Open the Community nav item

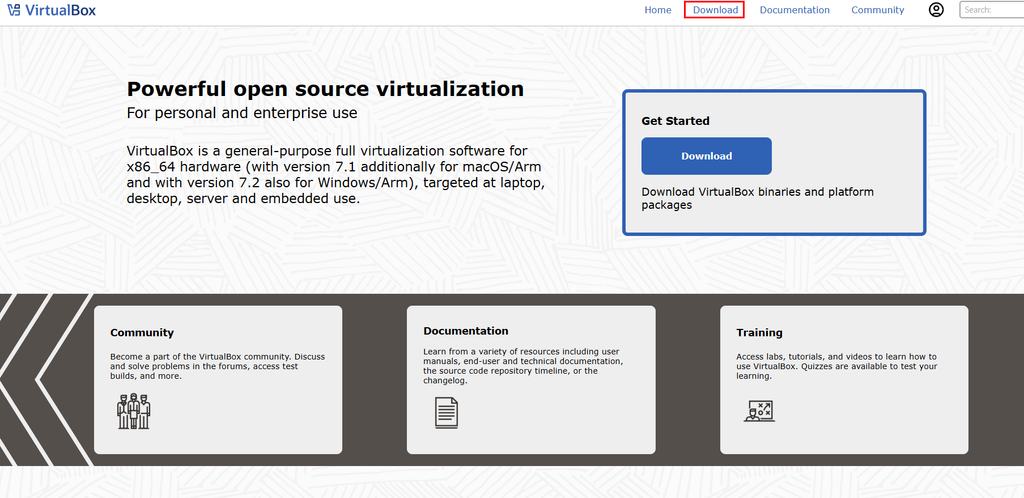[x=878, y=10]
